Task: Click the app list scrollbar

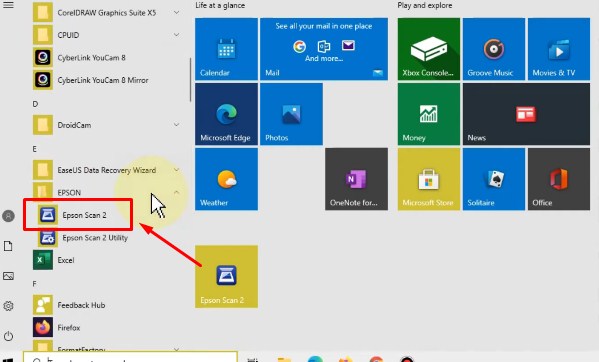Action: [190, 79]
